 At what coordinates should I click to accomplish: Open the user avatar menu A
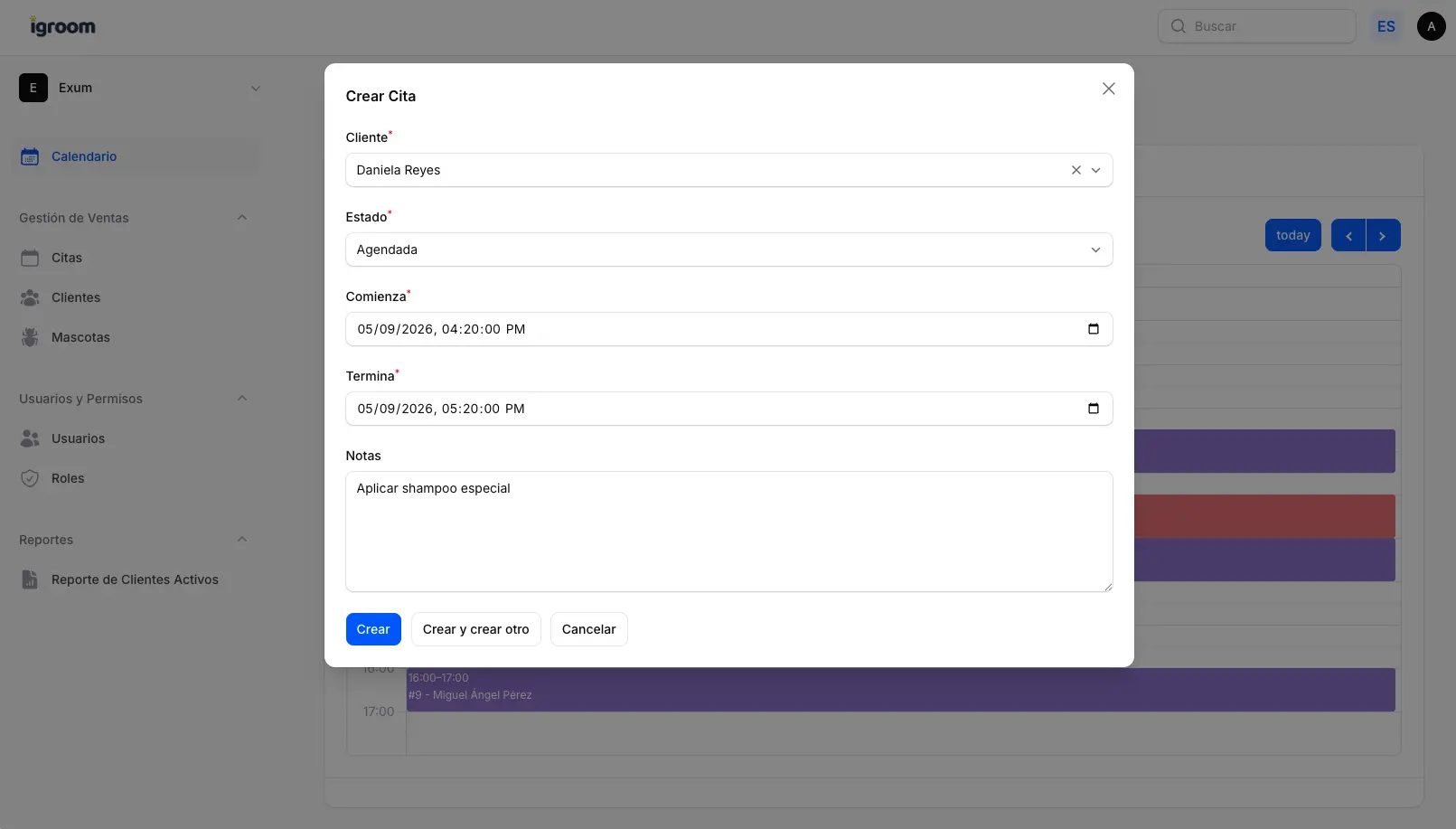pos(1431,26)
